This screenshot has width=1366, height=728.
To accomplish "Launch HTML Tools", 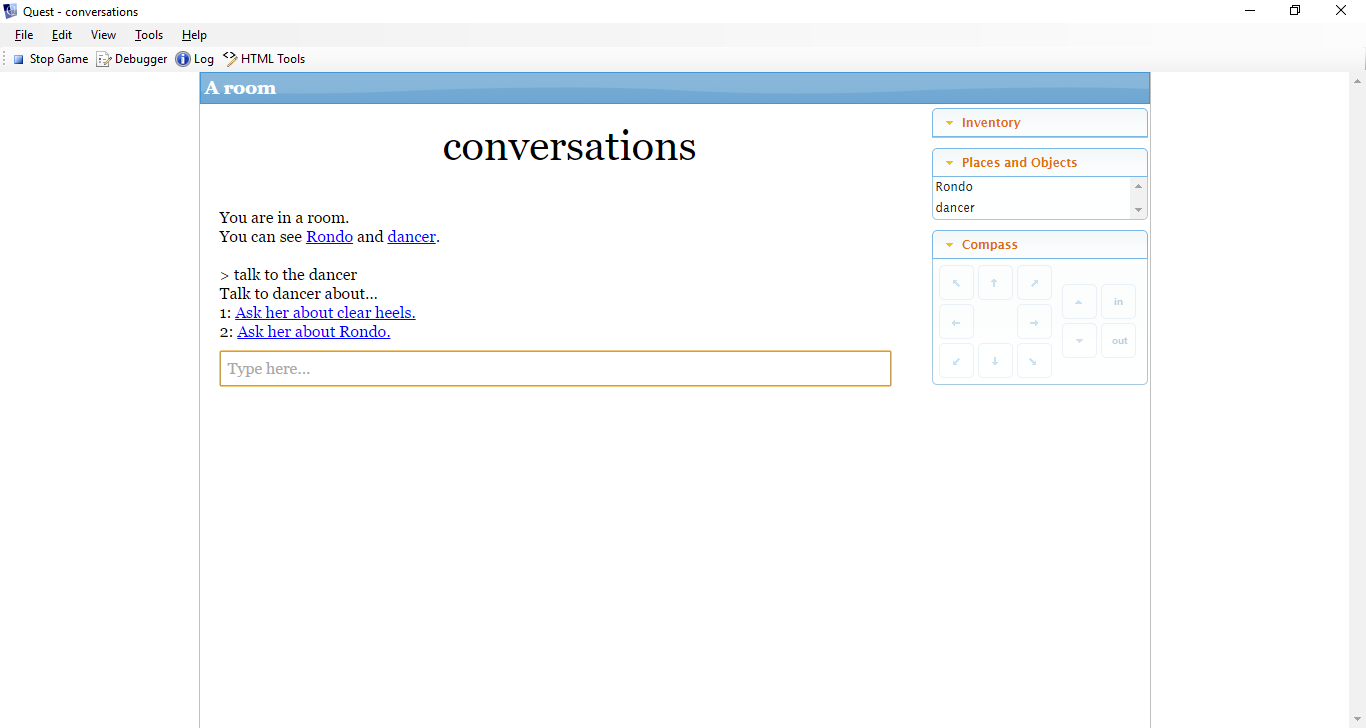I will pyautogui.click(x=264, y=59).
